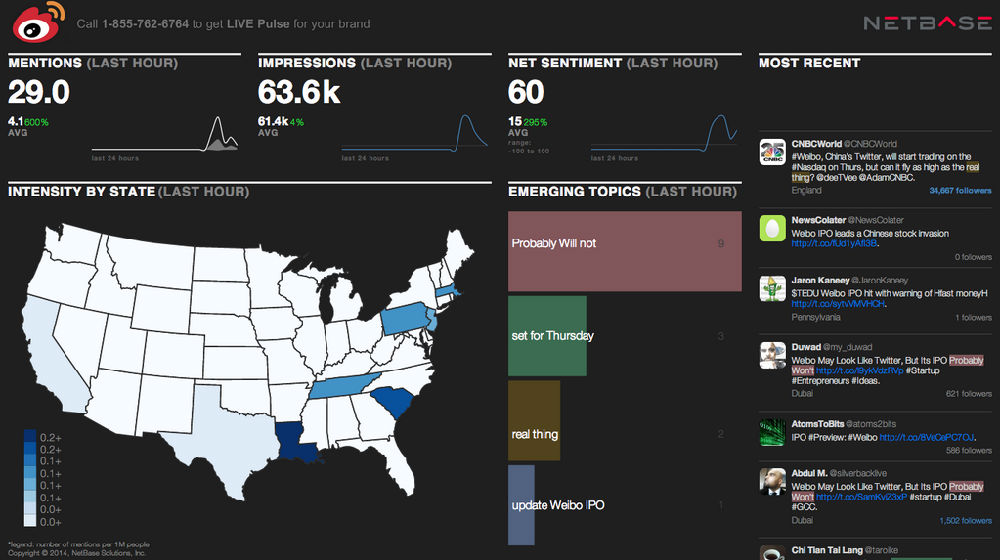1000x560 pixels.
Task: Select Massachusetts on the intensity map
Action: (448, 291)
